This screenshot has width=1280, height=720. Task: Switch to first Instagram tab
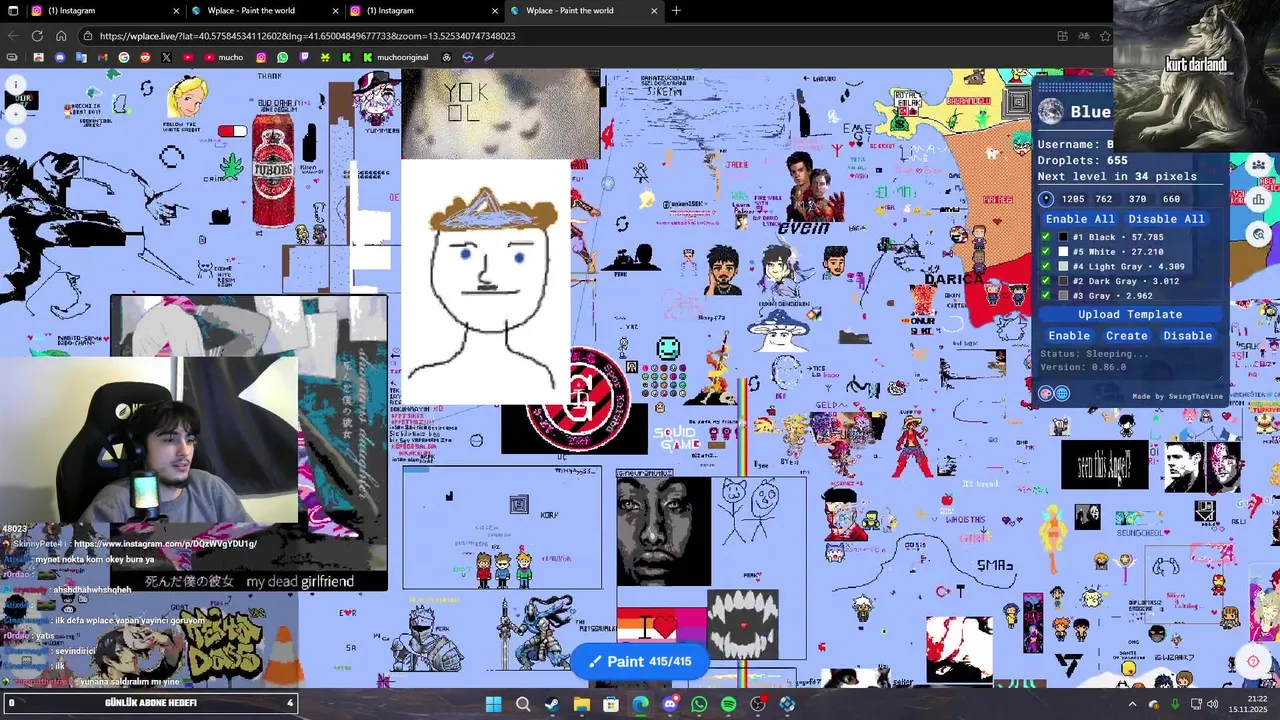pos(105,11)
